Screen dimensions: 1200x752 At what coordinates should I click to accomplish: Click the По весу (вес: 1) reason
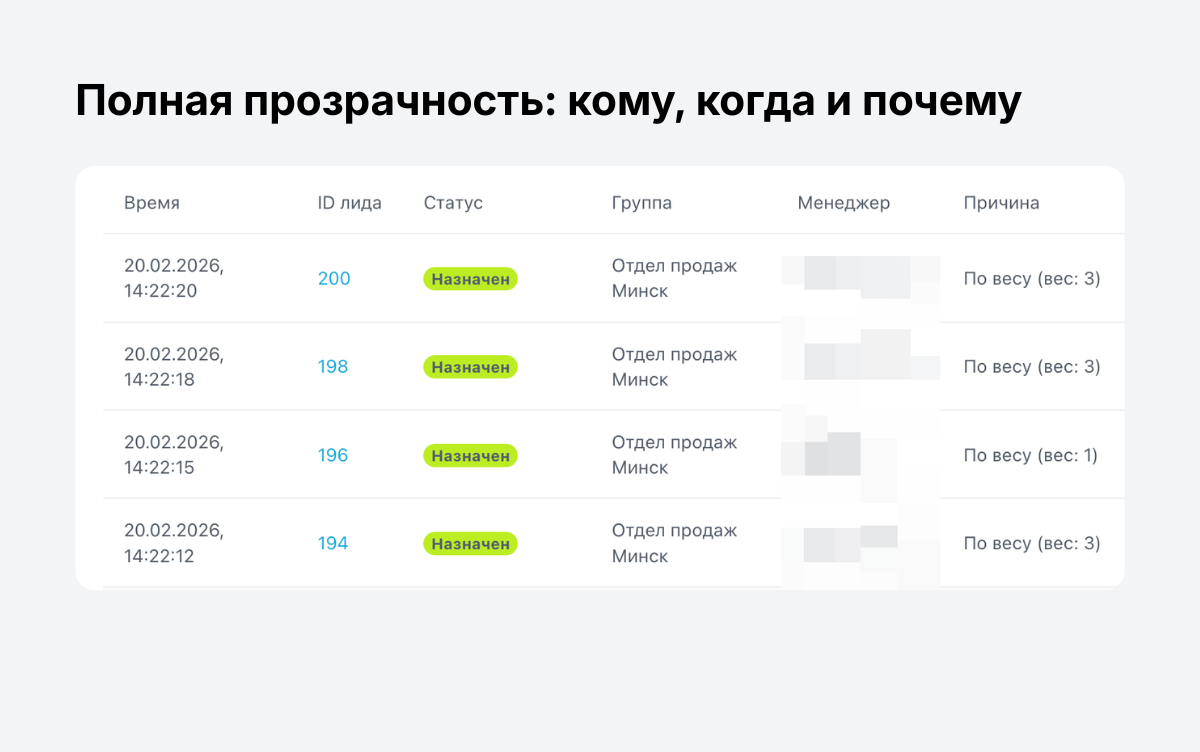coord(1030,456)
